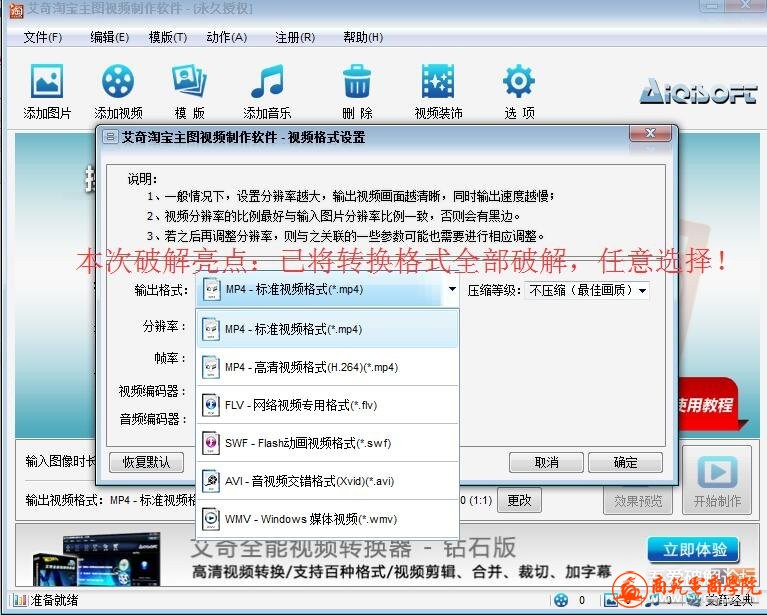Select MP4 高清视频格式 (H.264) option
The height and width of the screenshot is (615, 767).
pyautogui.click(x=327, y=367)
